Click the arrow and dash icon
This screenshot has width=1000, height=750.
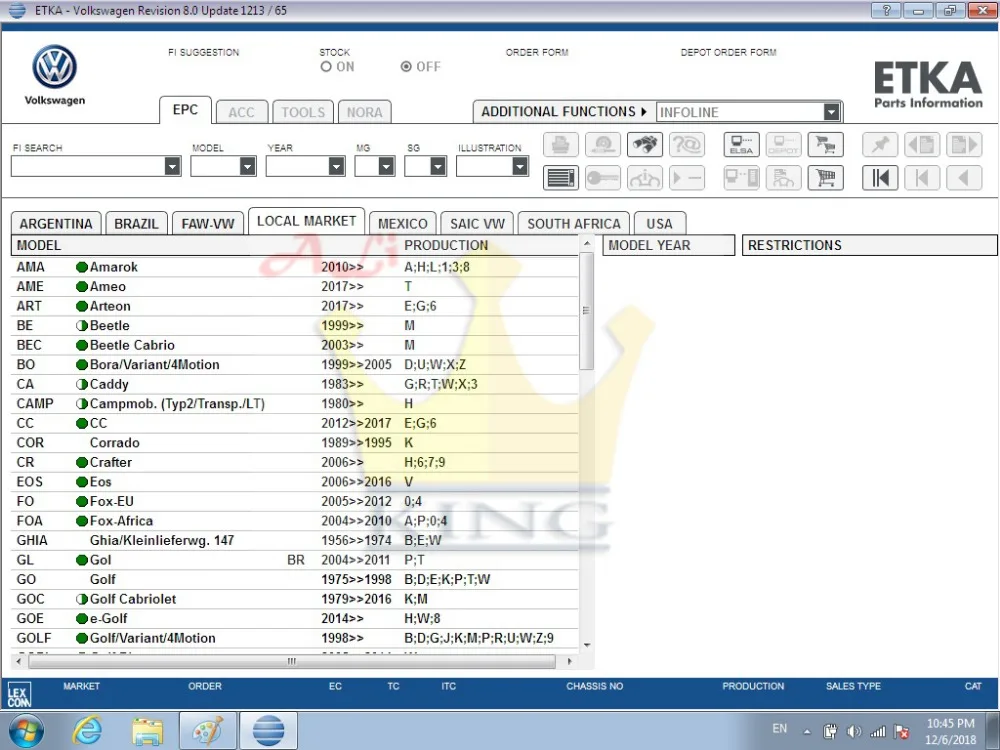(687, 178)
